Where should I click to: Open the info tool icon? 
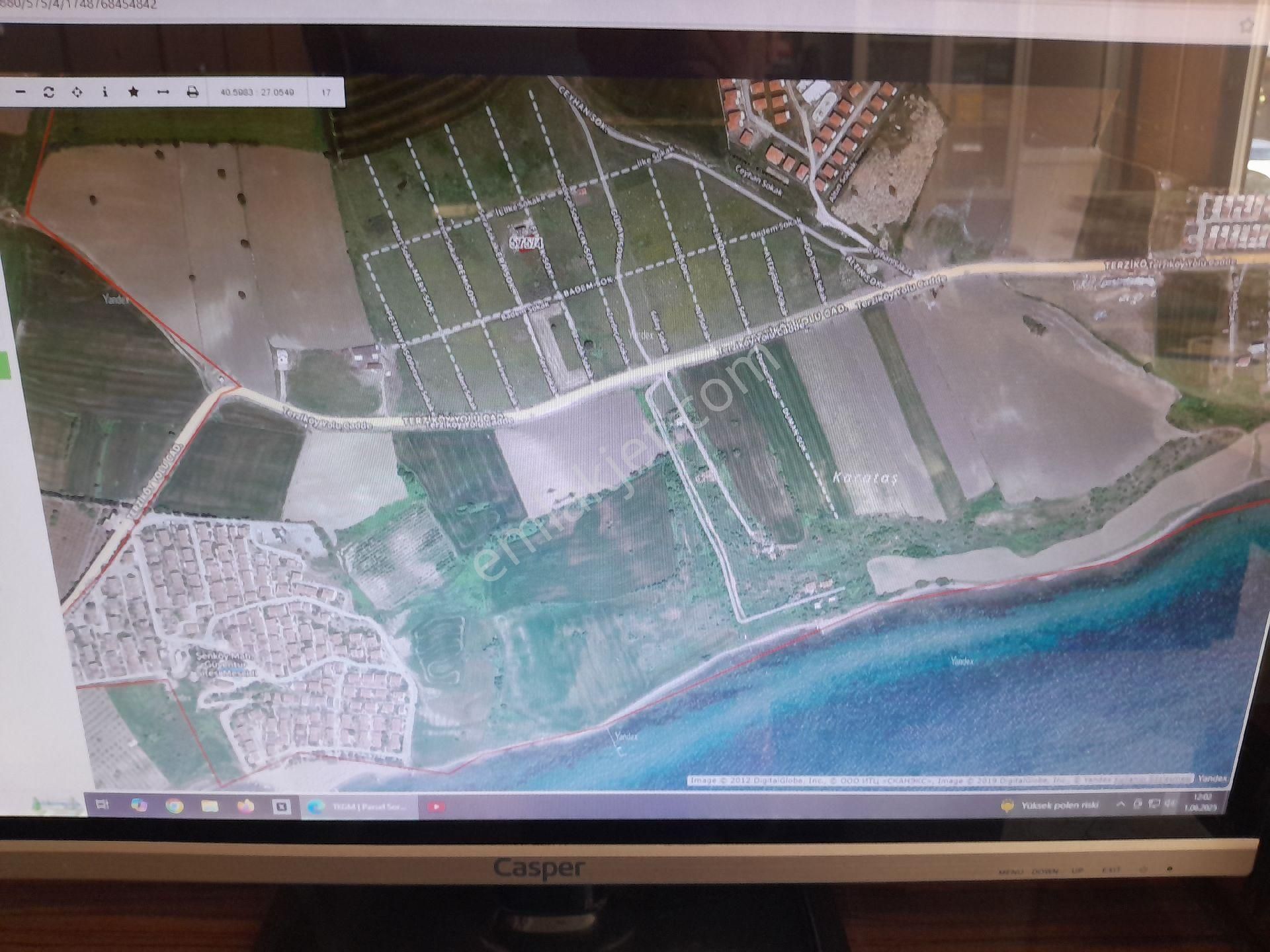(105, 93)
